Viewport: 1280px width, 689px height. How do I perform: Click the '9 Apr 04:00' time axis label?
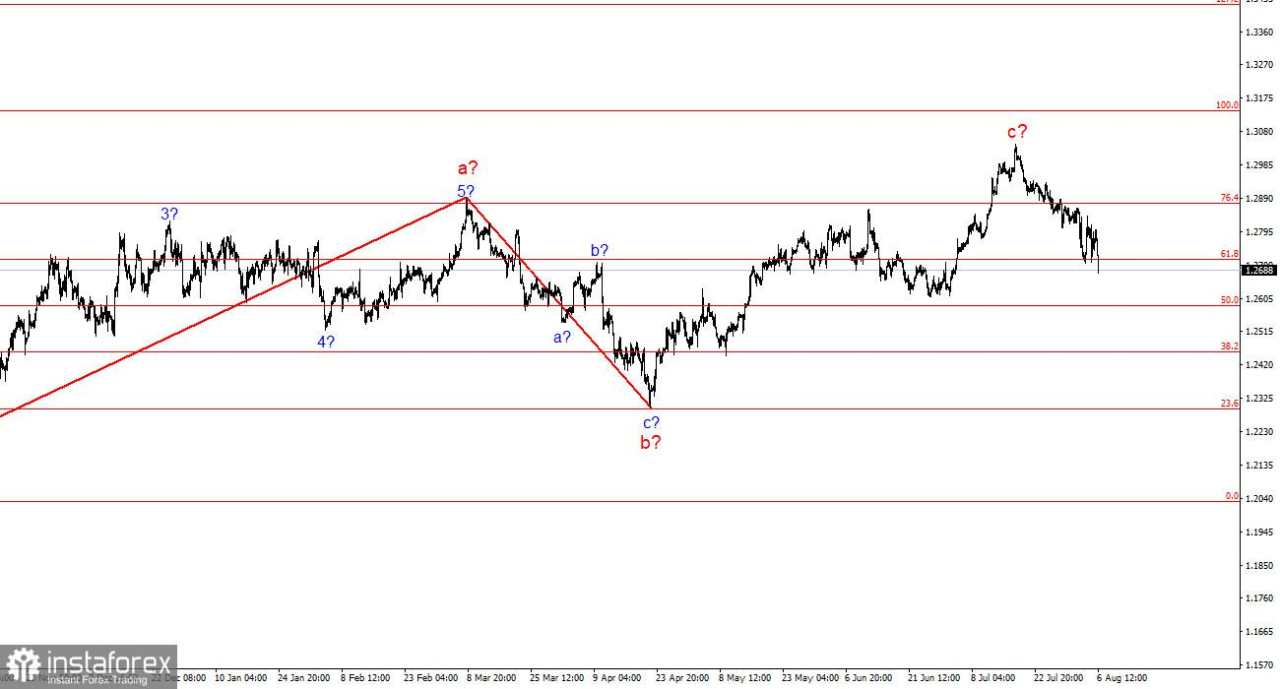(617, 677)
